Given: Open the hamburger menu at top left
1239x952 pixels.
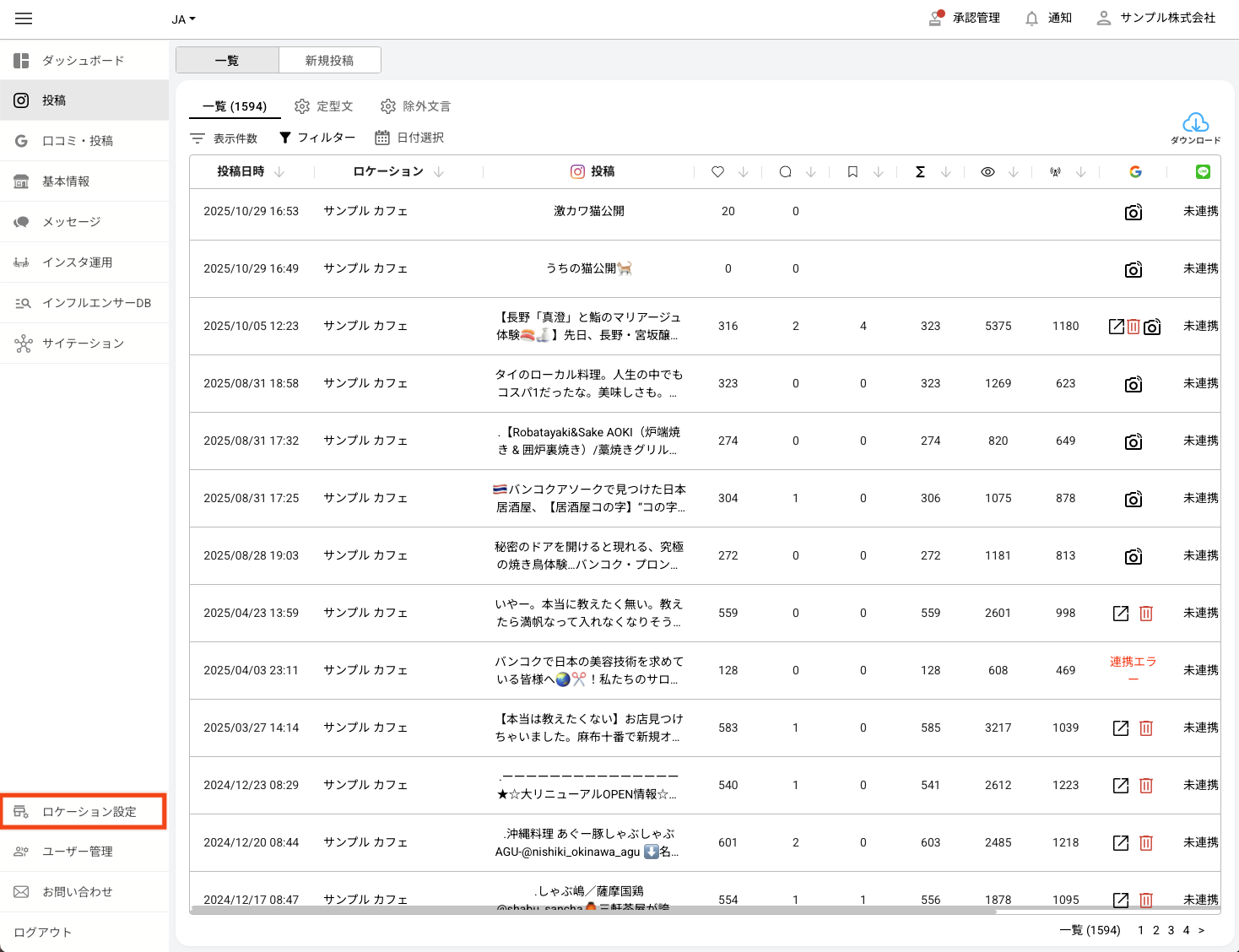Looking at the screenshot, I should click(x=24, y=19).
